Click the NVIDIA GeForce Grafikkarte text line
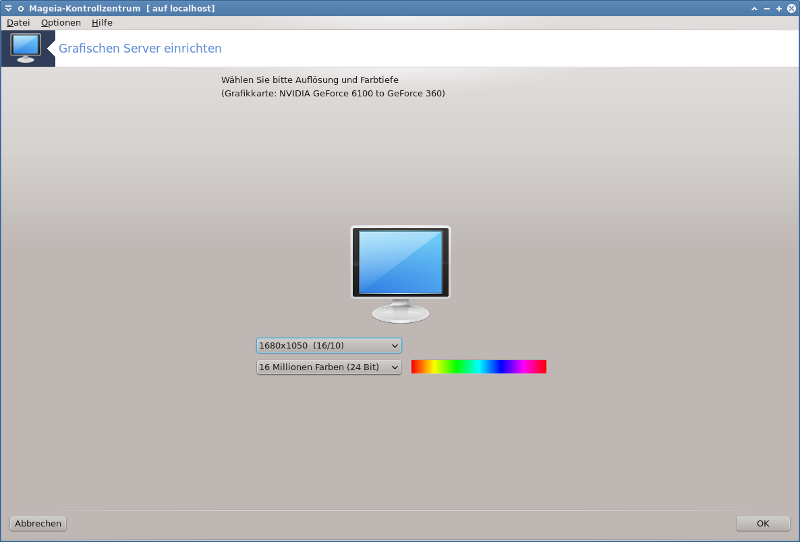 [332, 93]
